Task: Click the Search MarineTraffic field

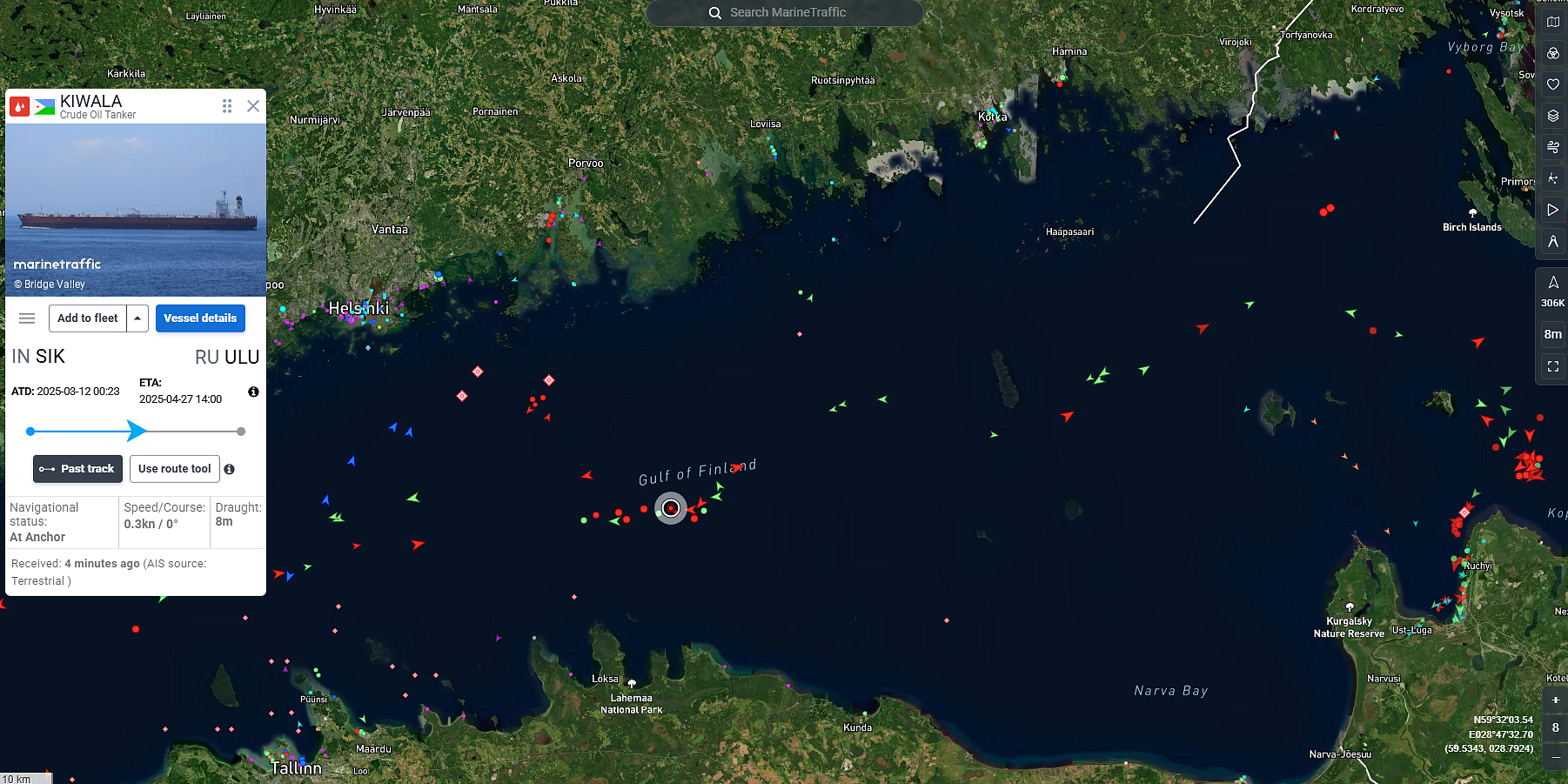Action: (x=785, y=13)
